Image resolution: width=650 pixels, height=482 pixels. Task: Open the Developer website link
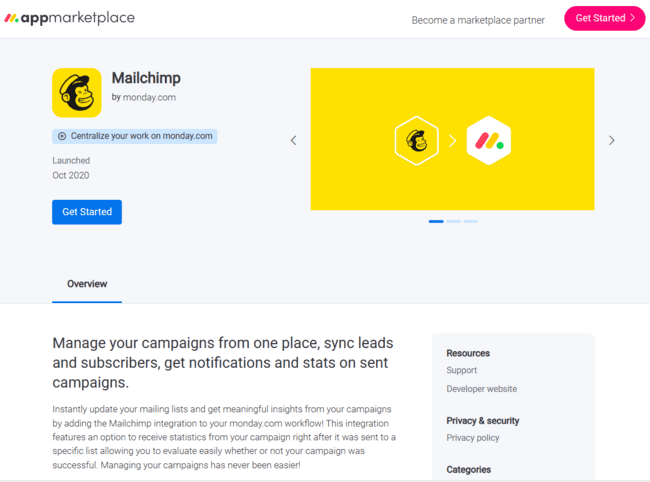tap(482, 389)
